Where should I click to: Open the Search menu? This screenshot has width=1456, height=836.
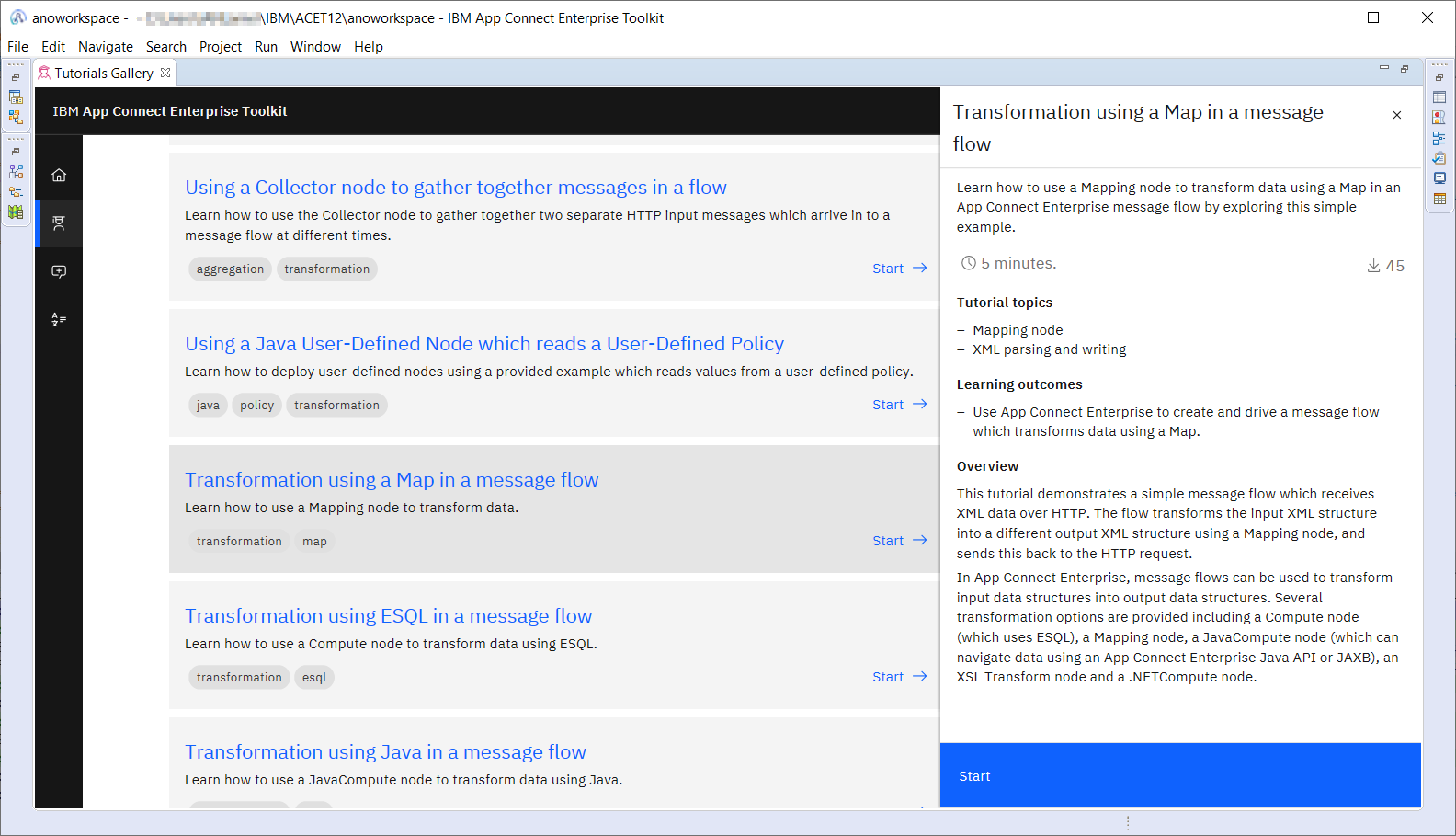166,47
